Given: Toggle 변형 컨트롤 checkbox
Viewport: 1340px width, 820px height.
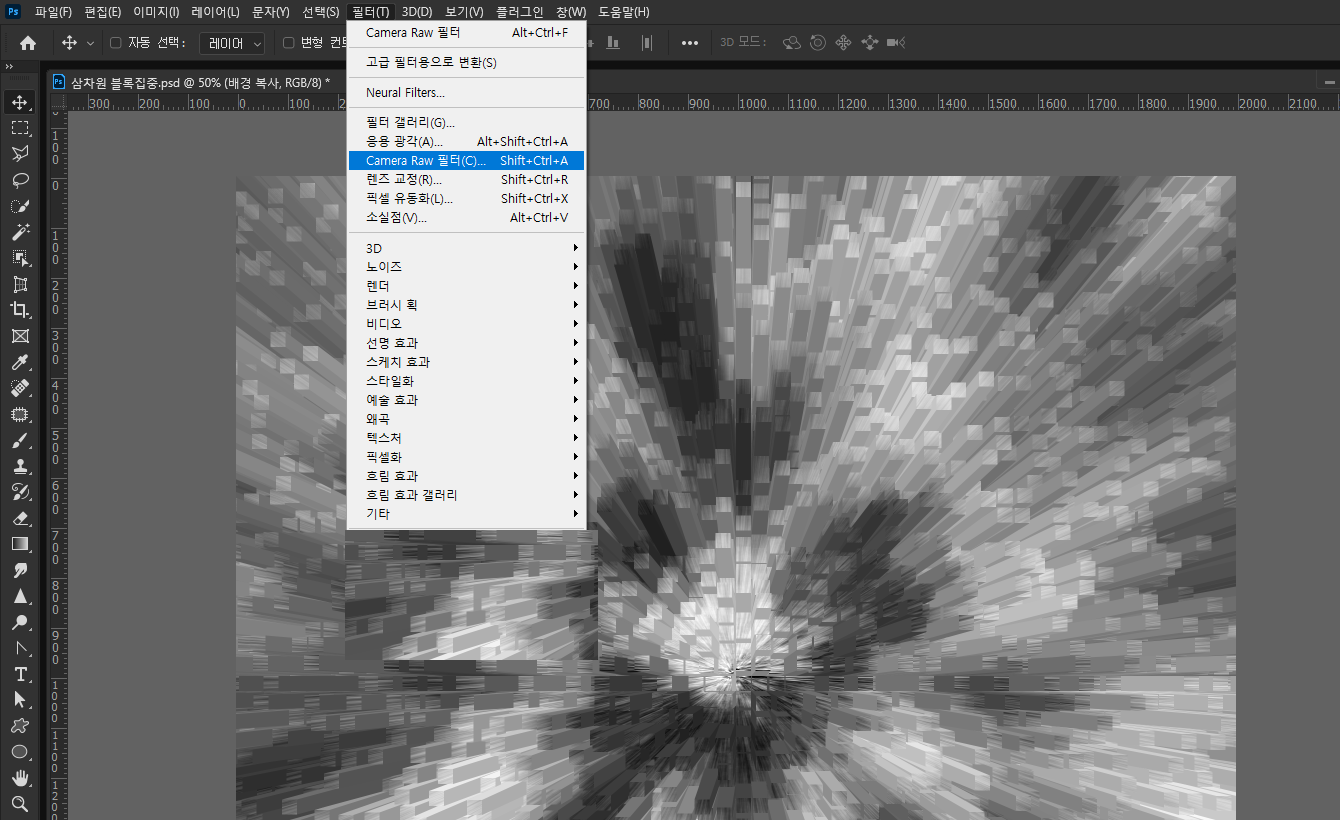Looking at the screenshot, I should pyautogui.click(x=288, y=43).
